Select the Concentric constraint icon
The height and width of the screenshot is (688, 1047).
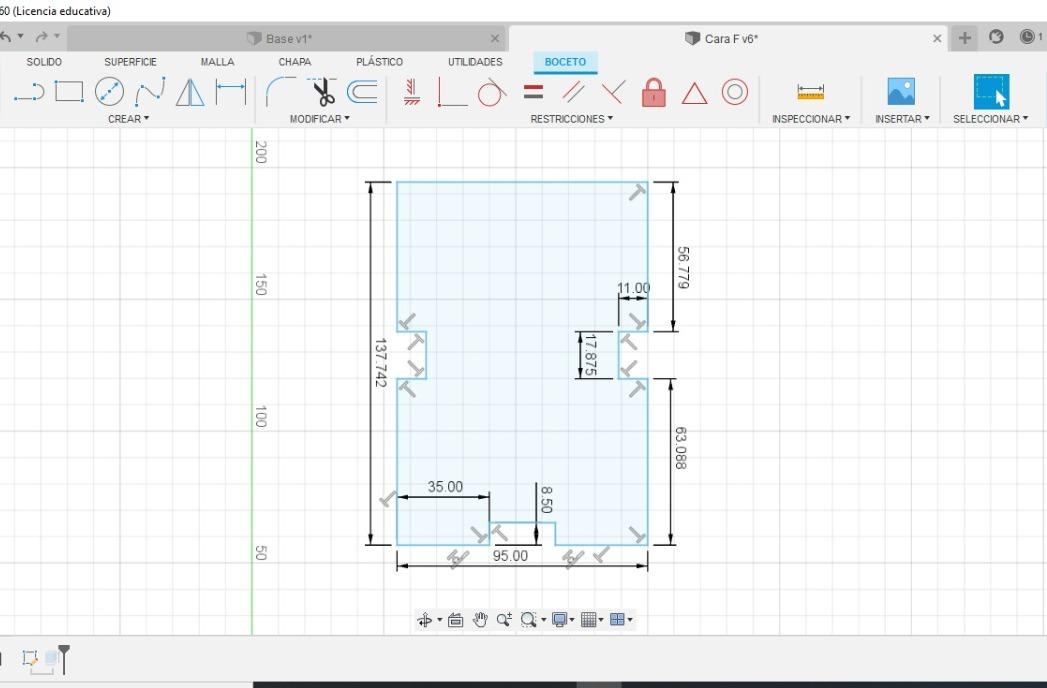(735, 92)
